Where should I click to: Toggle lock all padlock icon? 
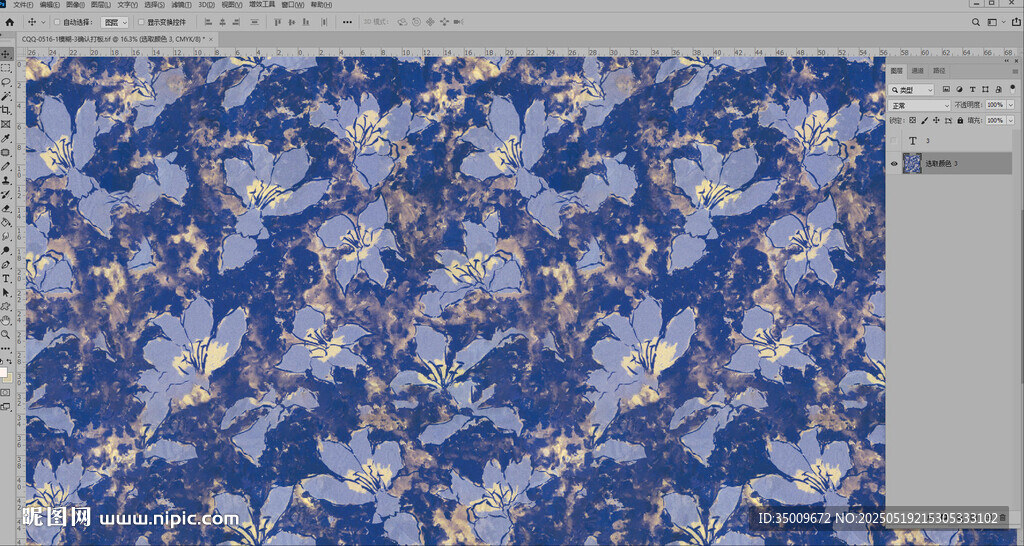960,120
